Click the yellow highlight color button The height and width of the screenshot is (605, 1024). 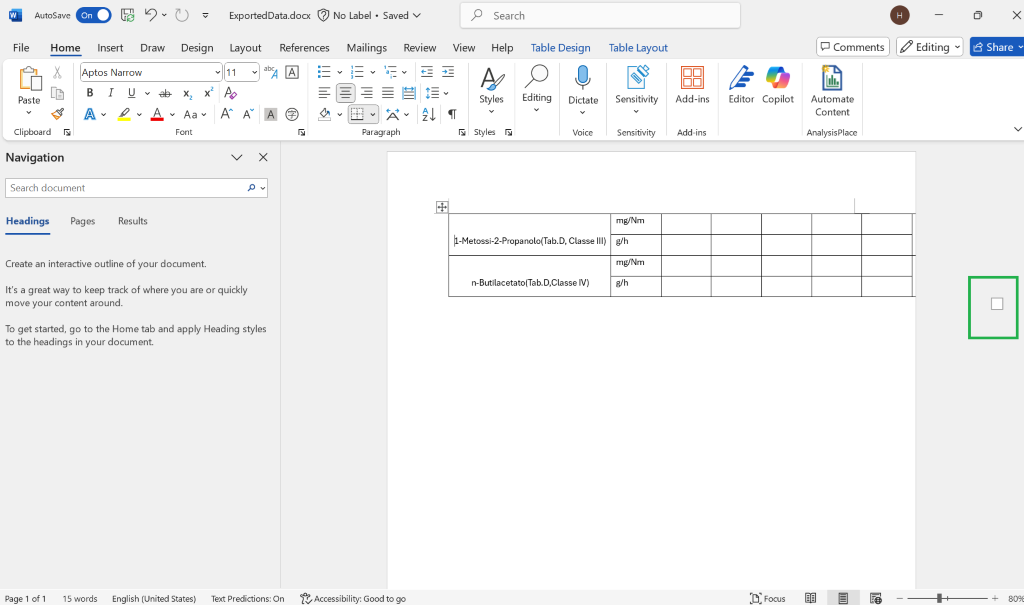coord(124,114)
